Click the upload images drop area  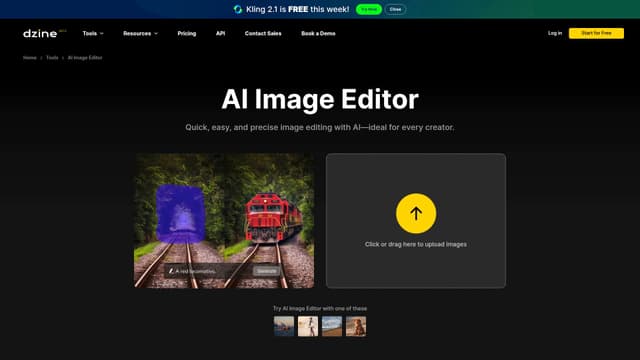point(416,221)
